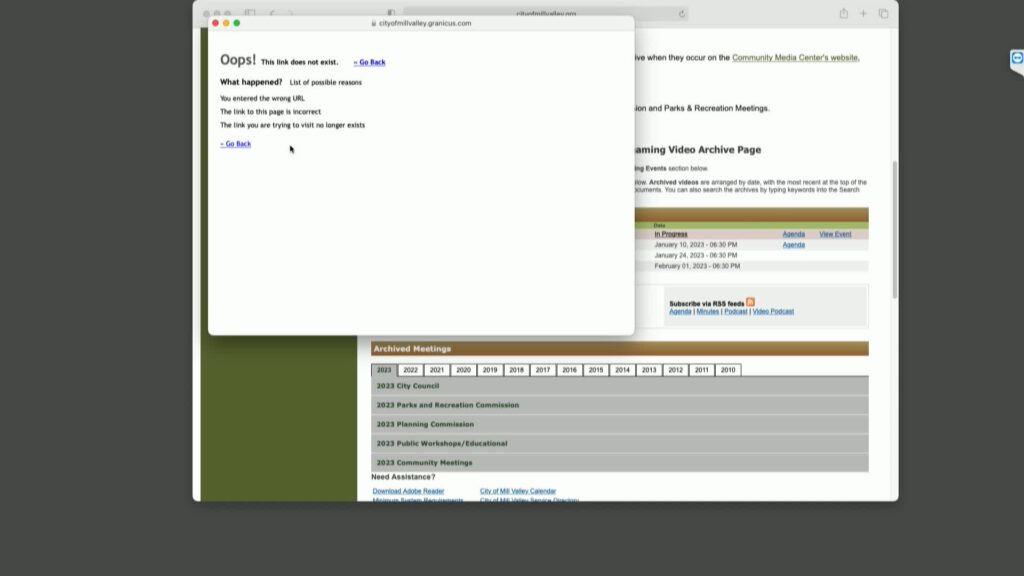The width and height of the screenshot is (1024, 576).
Task: Click View Event link
Action: (x=835, y=234)
